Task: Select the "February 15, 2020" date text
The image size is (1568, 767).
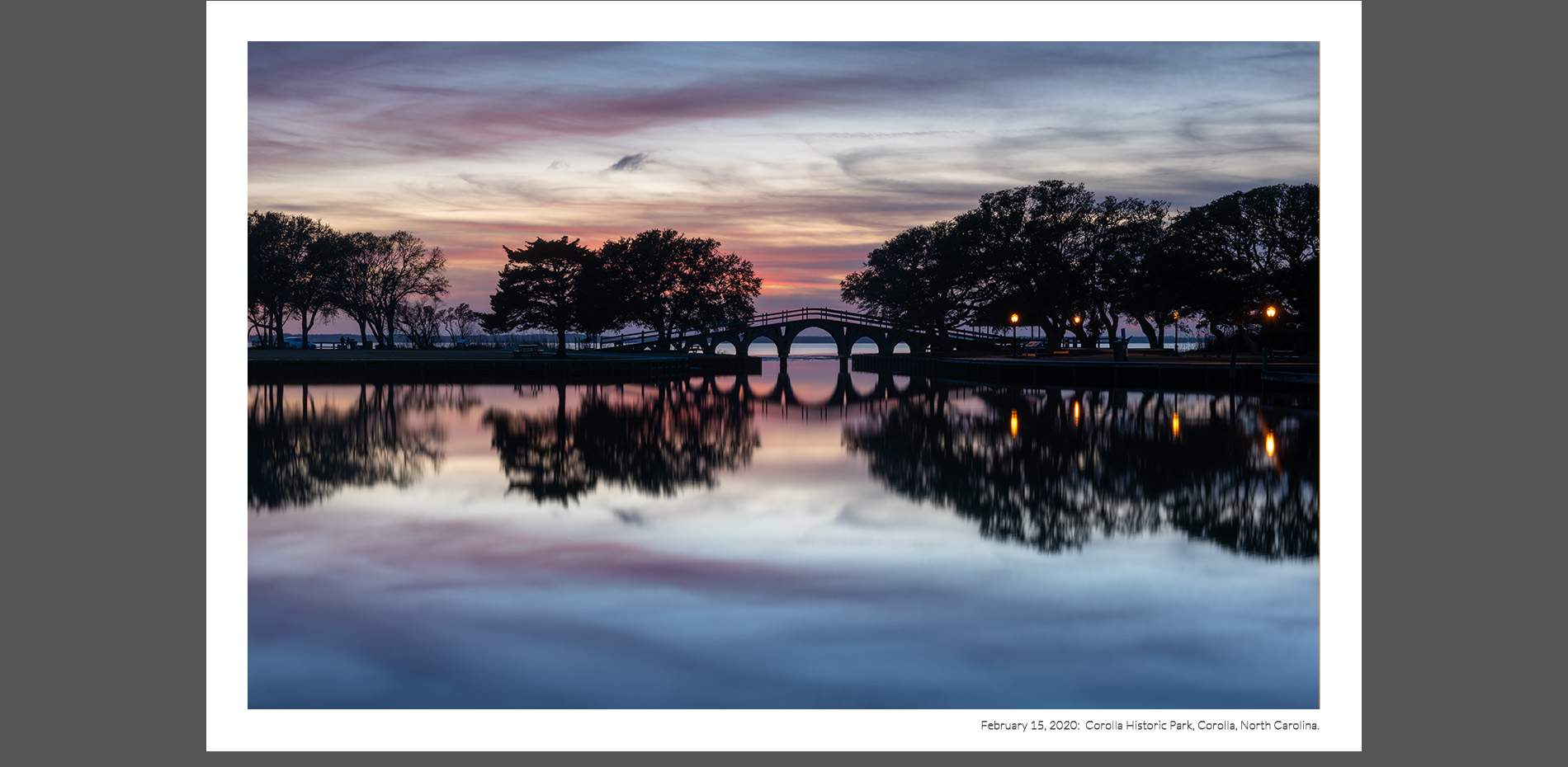Action: point(1029,726)
